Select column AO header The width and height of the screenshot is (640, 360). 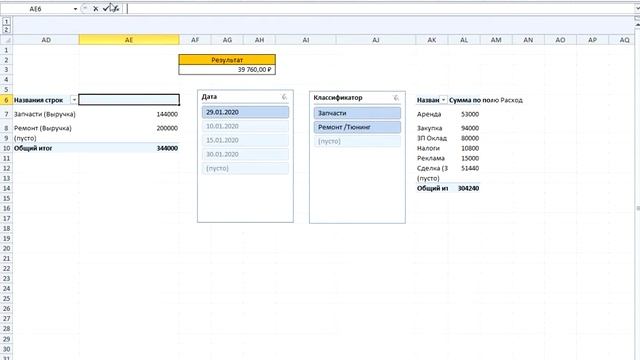[x=560, y=40]
